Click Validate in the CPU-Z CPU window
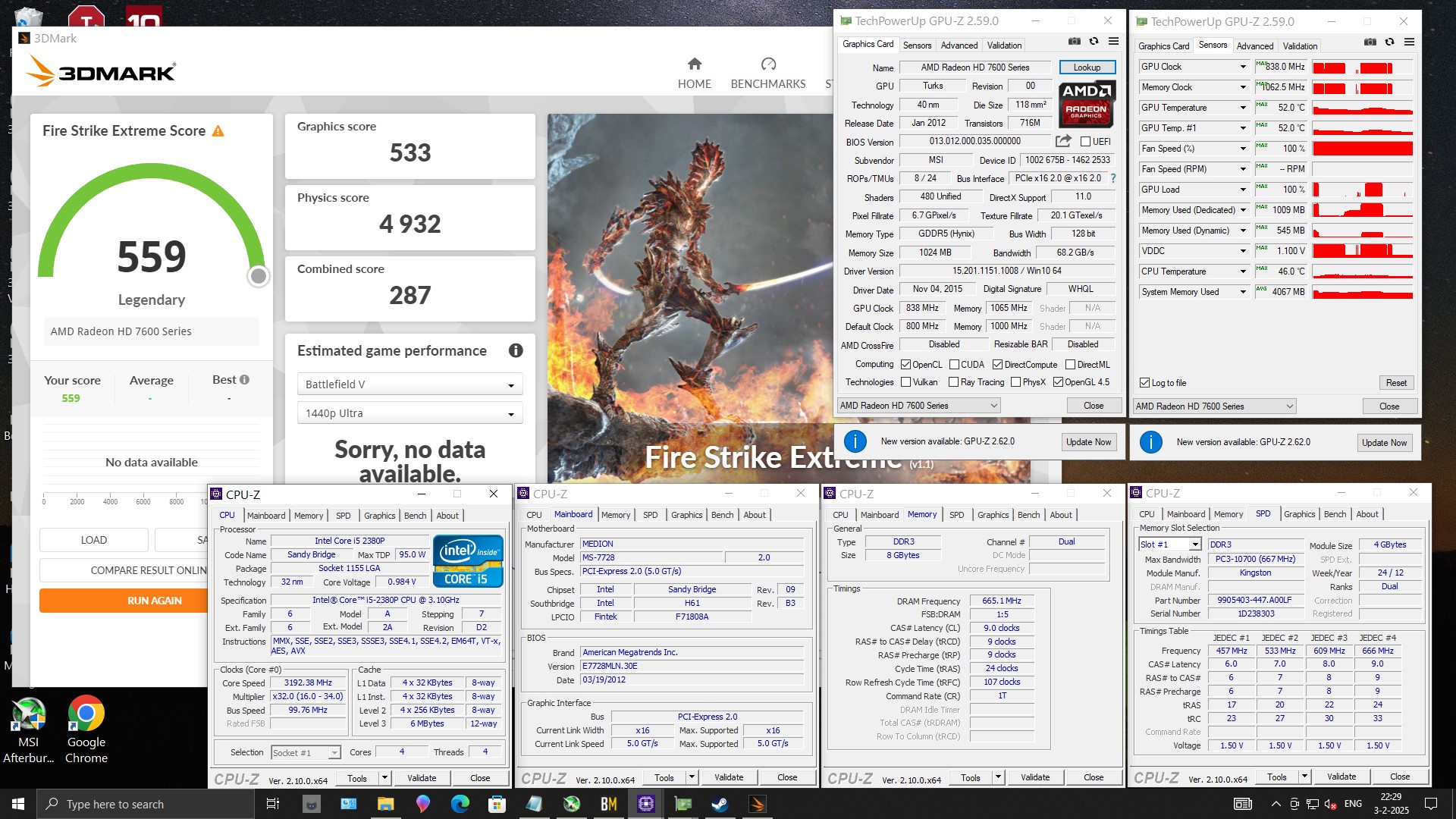The image size is (1456, 819). click(422, 778)
